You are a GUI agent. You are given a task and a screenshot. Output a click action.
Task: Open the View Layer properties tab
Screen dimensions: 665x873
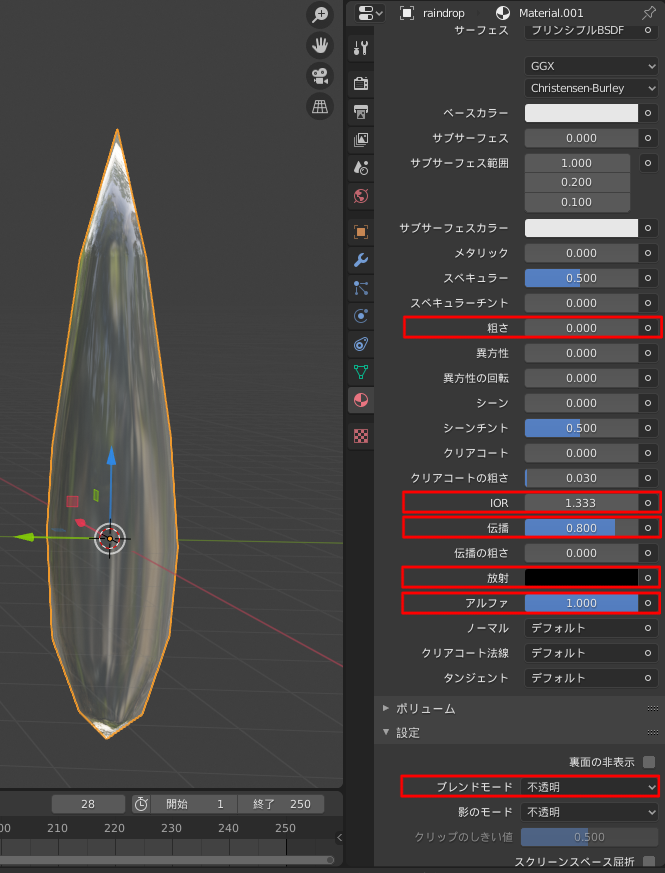click(361, 140)
